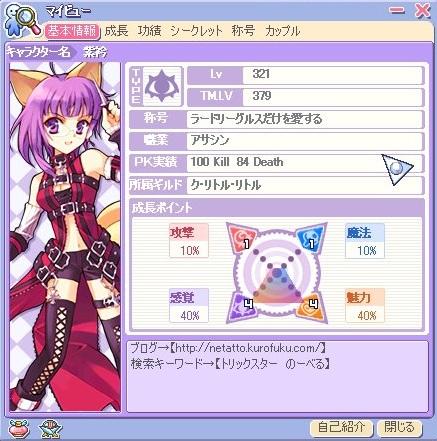
Task: Expand the PK record triangle arrow
Action: (x=397, y=169)
